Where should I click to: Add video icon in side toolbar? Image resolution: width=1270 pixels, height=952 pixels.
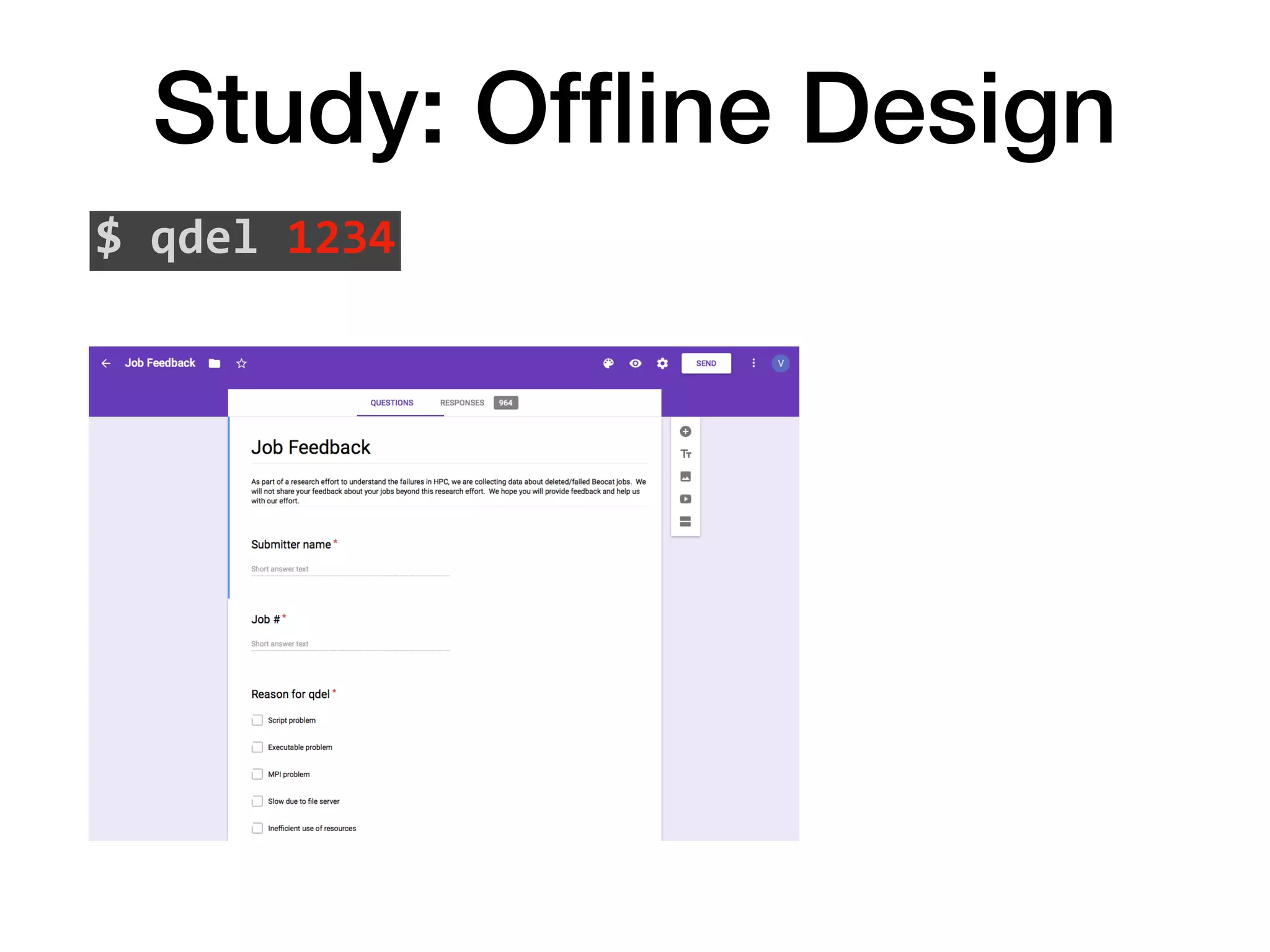pyautogui.click(x=685, y=499)
